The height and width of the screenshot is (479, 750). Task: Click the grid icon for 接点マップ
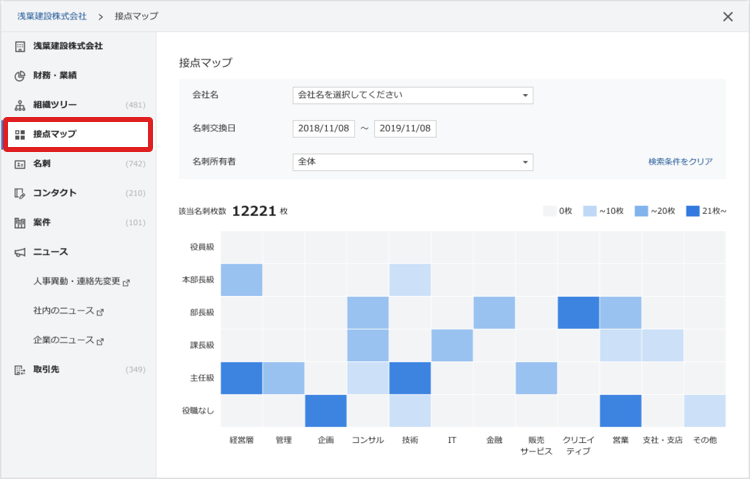(20, 134)
